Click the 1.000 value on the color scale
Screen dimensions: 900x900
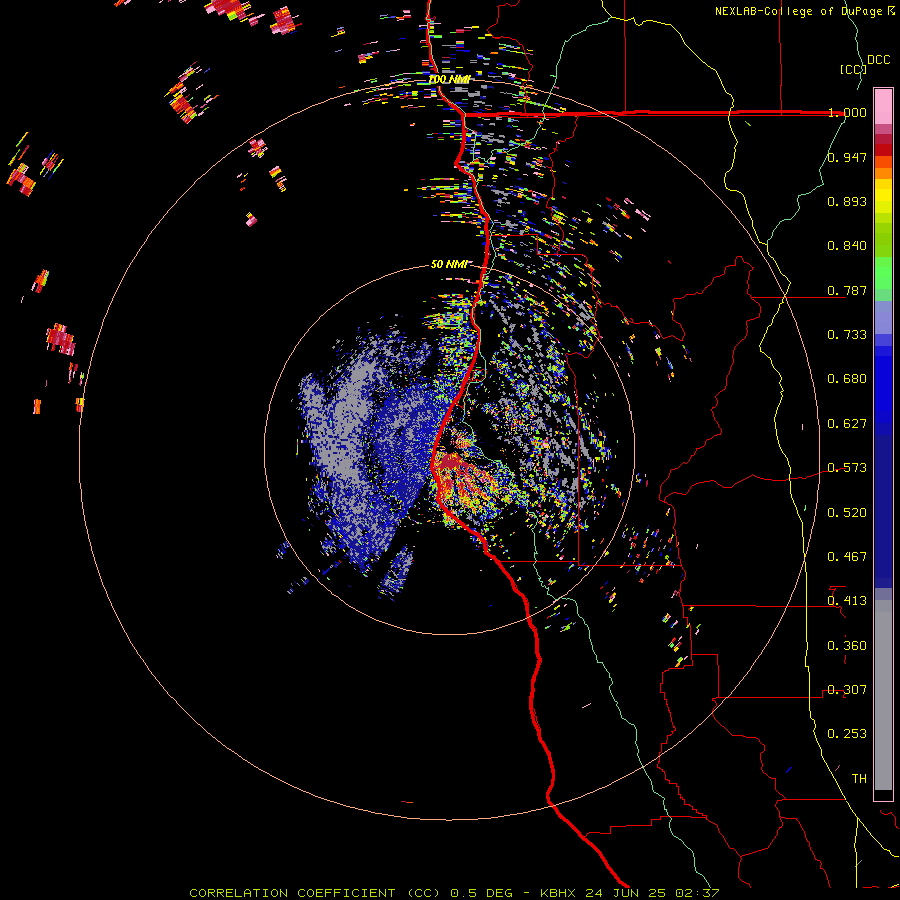click(847, 112)
